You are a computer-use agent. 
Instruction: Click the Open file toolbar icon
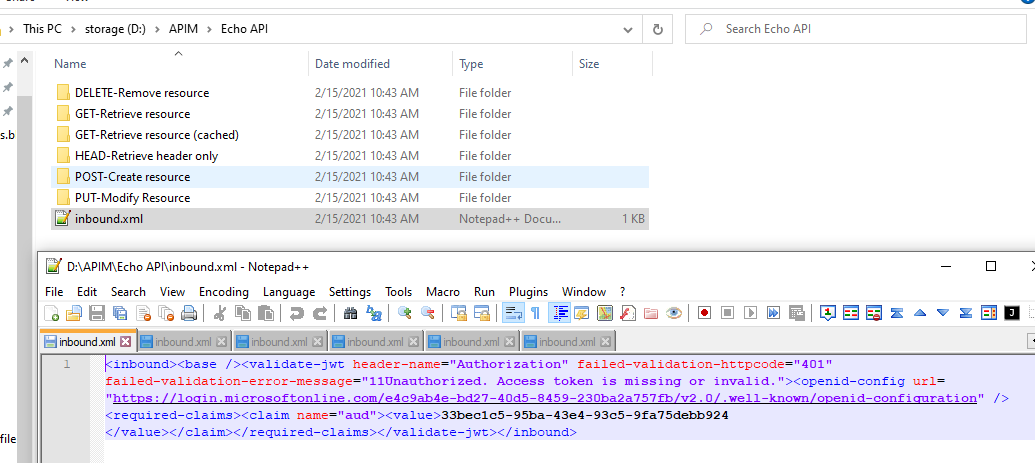[73, 313]
